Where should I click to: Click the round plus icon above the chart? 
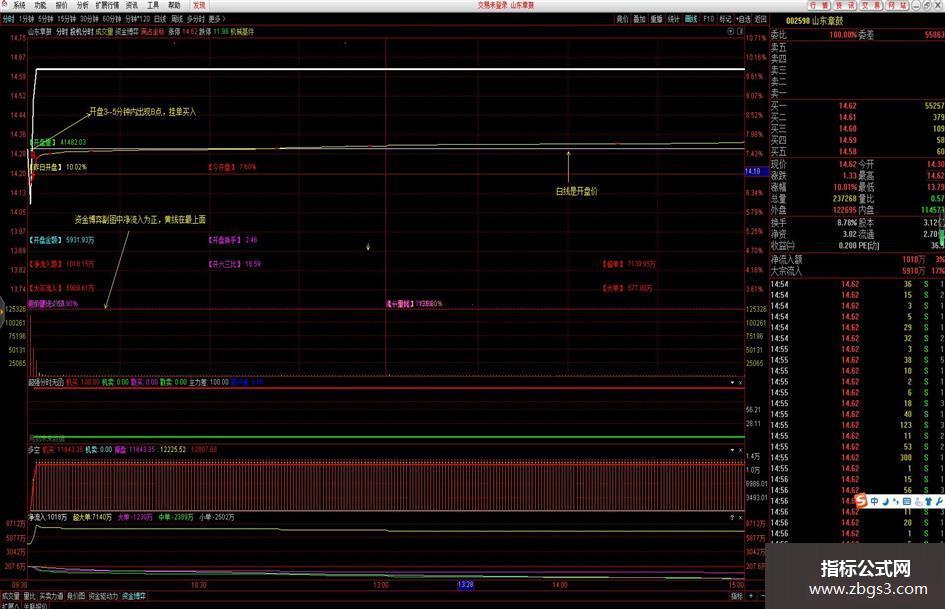[x=731, y=31]
